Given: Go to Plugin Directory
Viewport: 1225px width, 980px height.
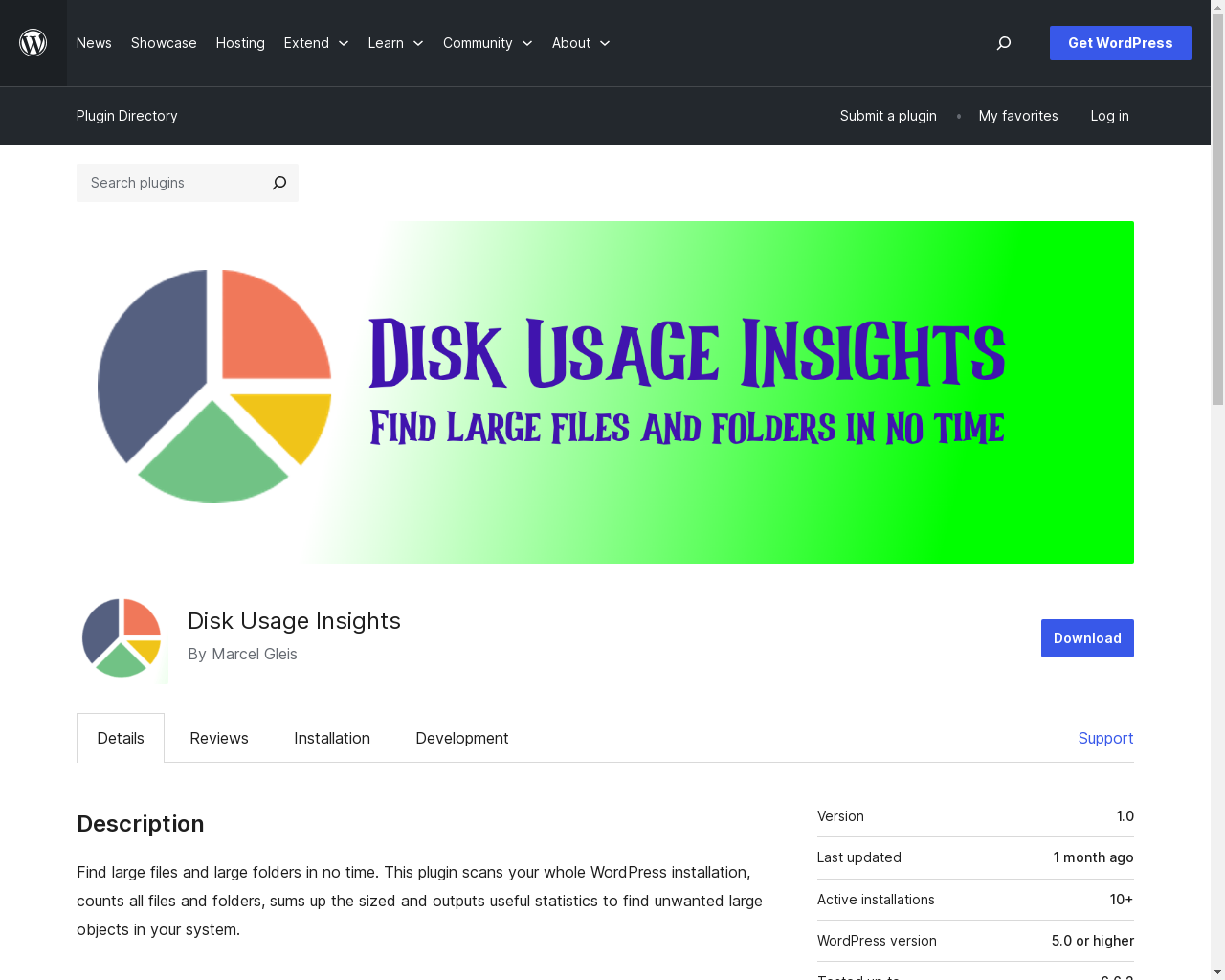Looking at the screenshot, I should (x=127, y=116).
